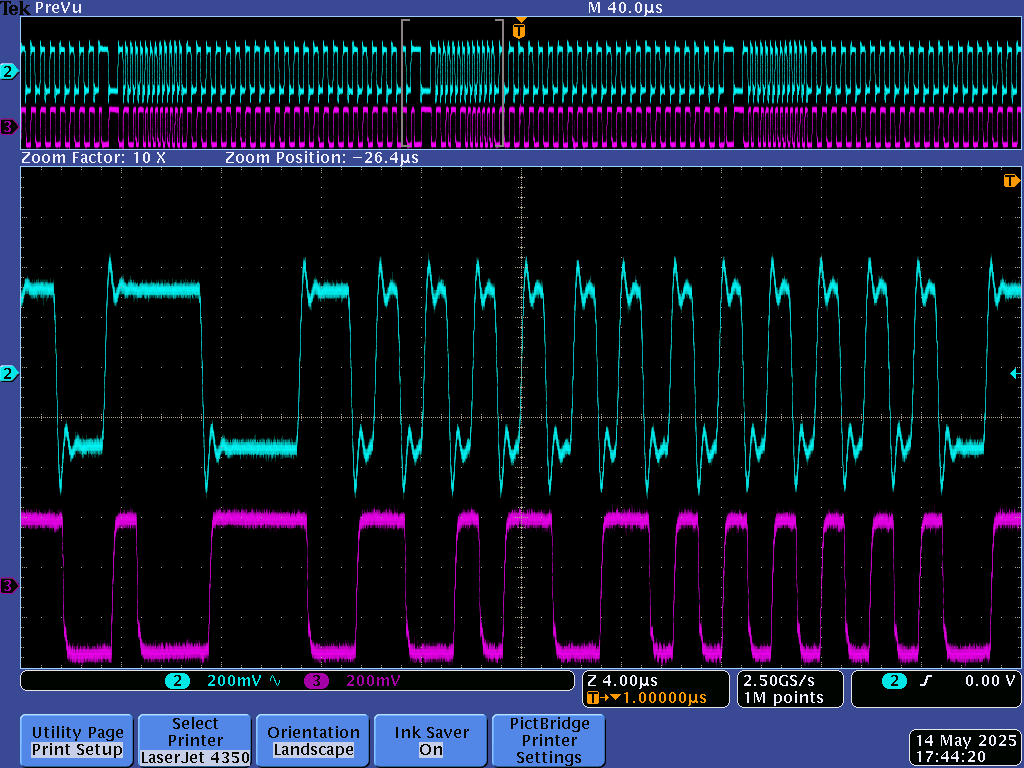Toggle channel 3 magenta 200mV badge
Image resolution: width=1024 pixels, height=768 pixels.
[x=317, y=681]
